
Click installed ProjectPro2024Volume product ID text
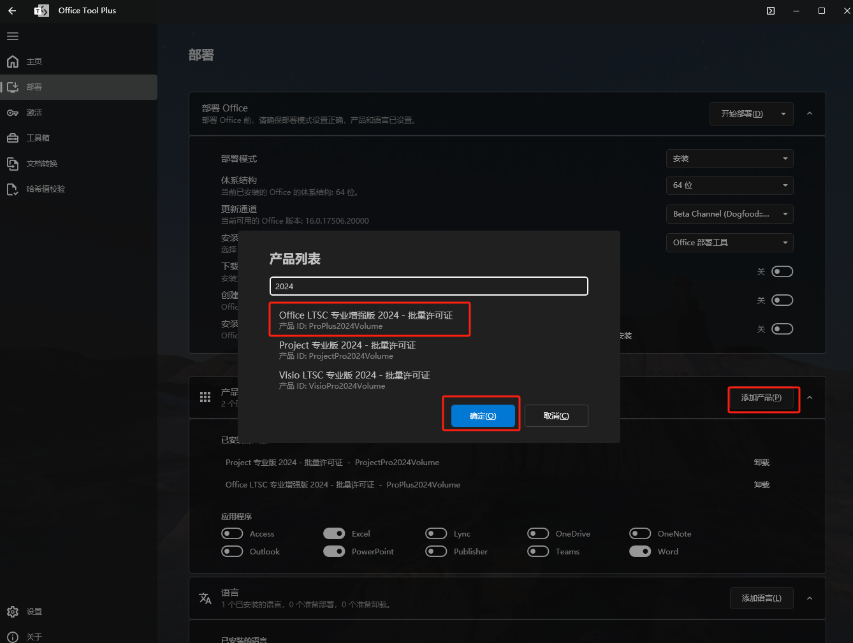coord(397,462)
